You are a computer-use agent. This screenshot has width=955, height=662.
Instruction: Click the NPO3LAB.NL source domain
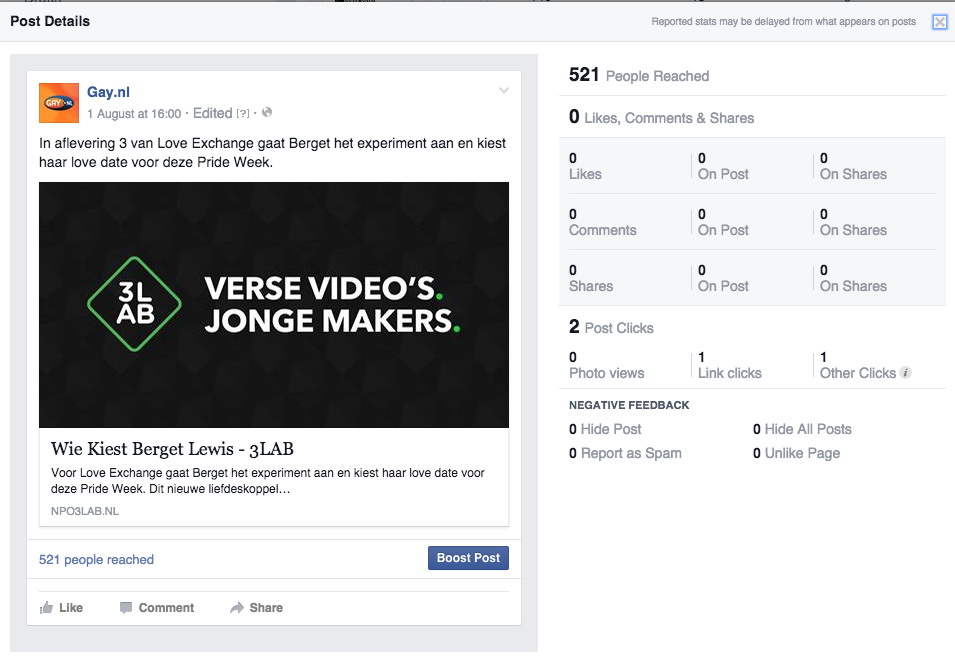85,511
